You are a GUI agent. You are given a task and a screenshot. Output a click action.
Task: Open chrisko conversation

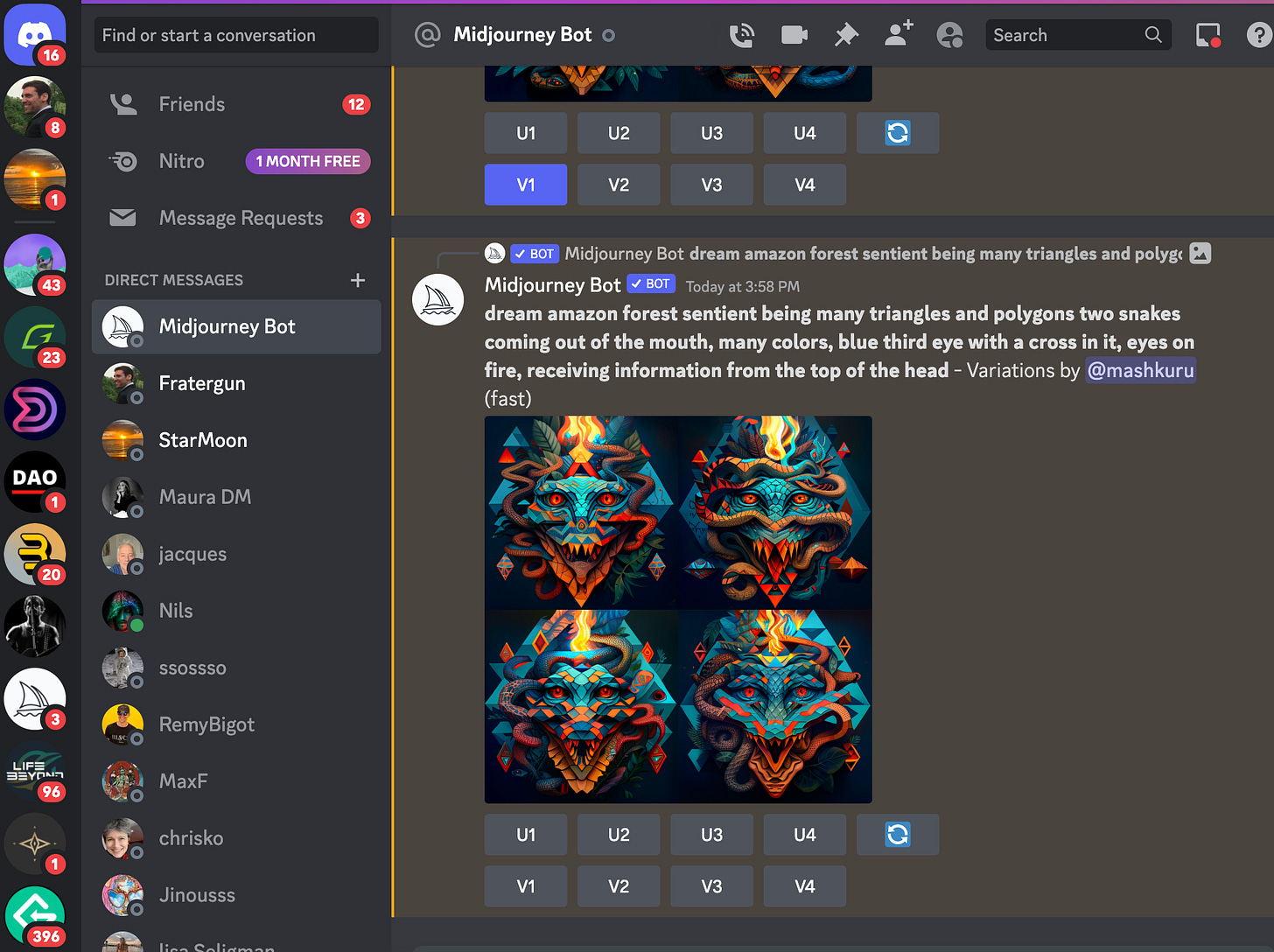point(236,838)
